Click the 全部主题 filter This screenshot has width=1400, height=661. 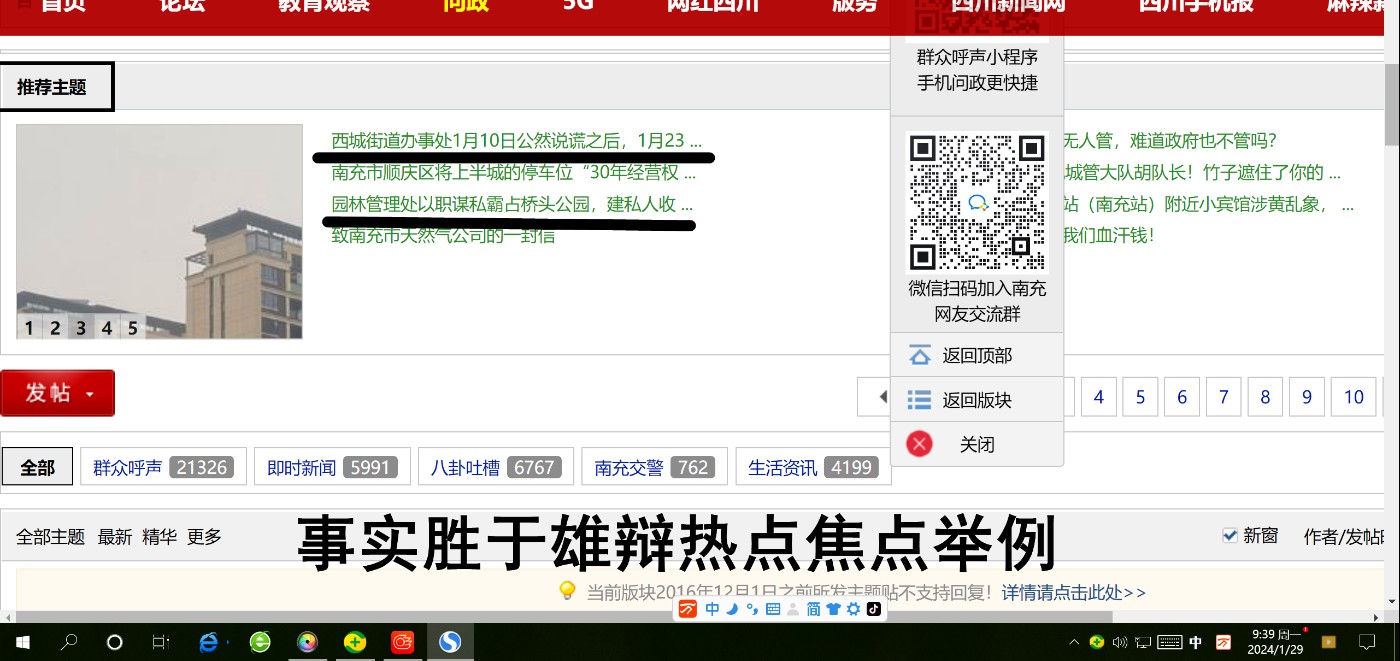pyautogui.click(x=50, y=537)
